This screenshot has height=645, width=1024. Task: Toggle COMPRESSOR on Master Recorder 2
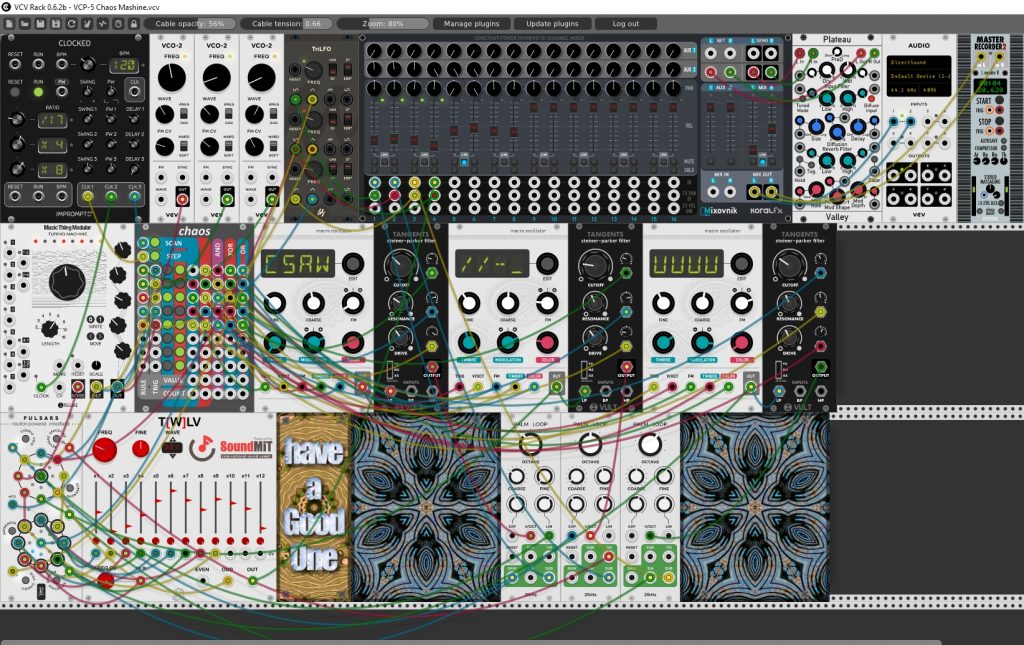coord(1002,148)
